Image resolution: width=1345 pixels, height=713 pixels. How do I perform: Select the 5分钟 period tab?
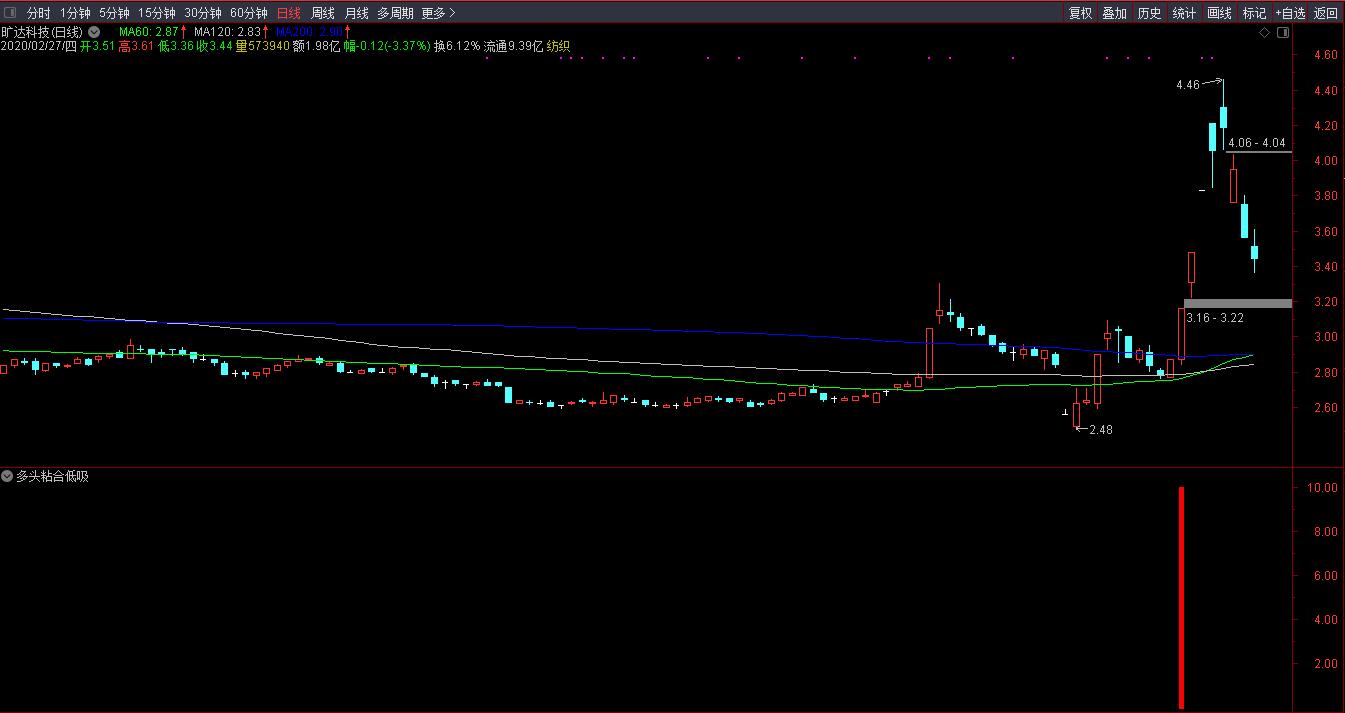[114, 13]
